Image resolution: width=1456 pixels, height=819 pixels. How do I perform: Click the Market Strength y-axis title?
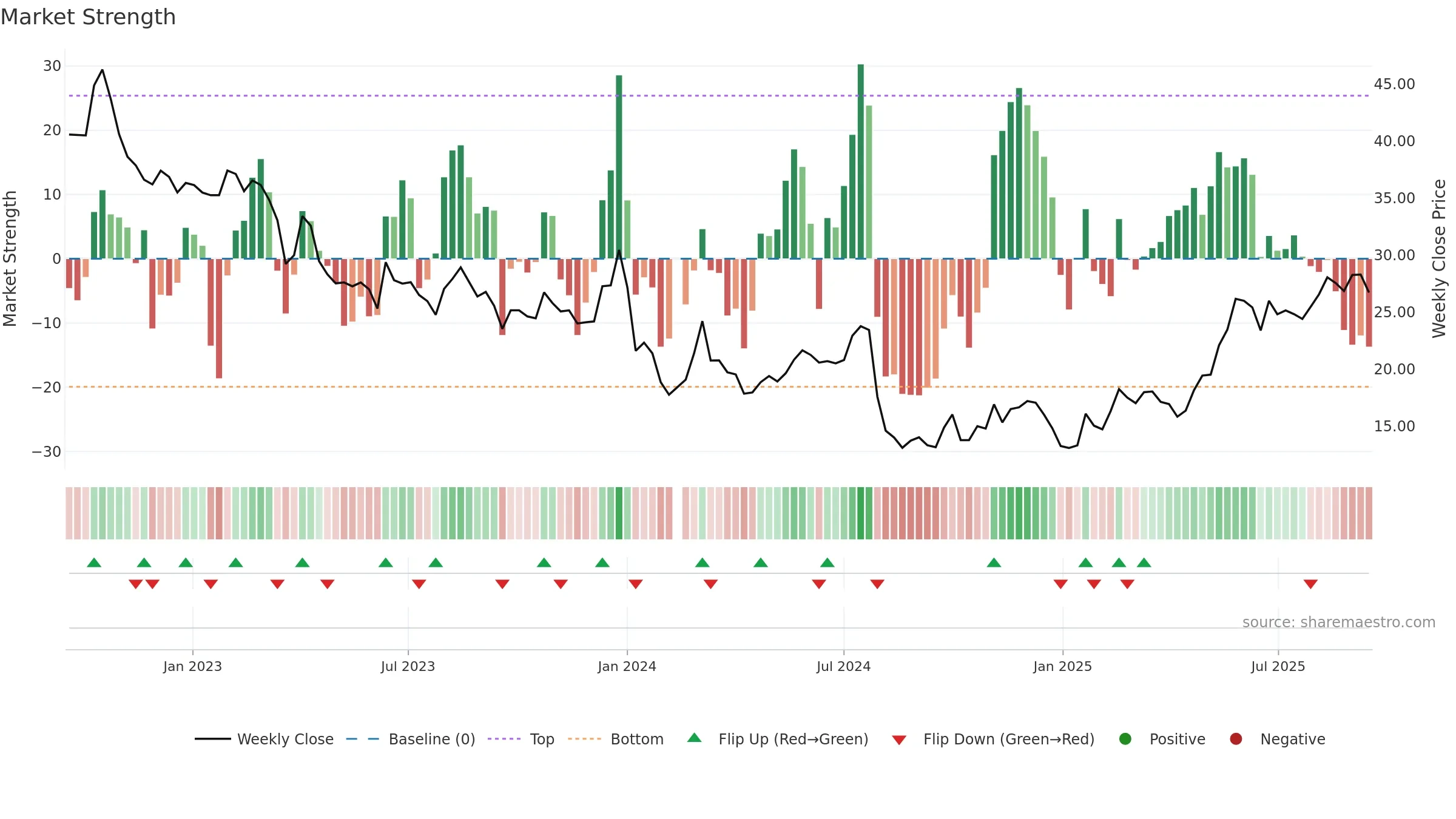pyautogui.click(x=10, y=258)
